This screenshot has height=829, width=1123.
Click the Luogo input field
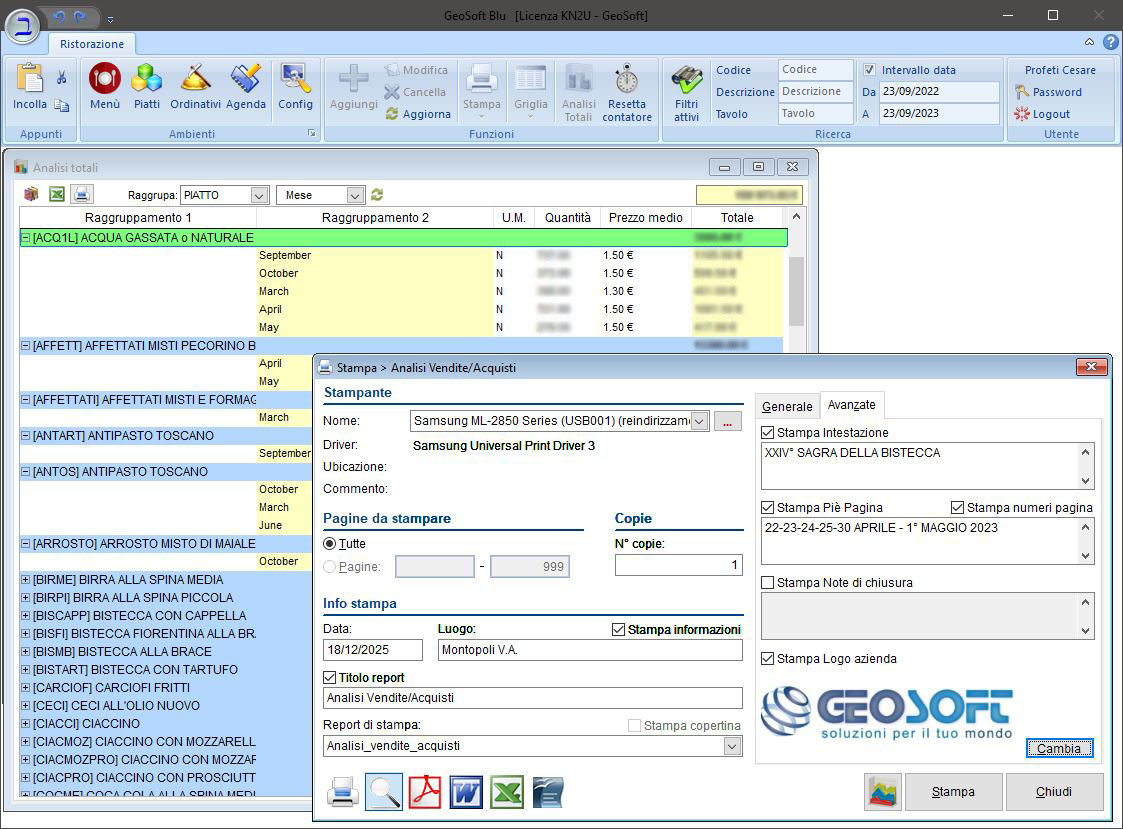tap(590, 650)
